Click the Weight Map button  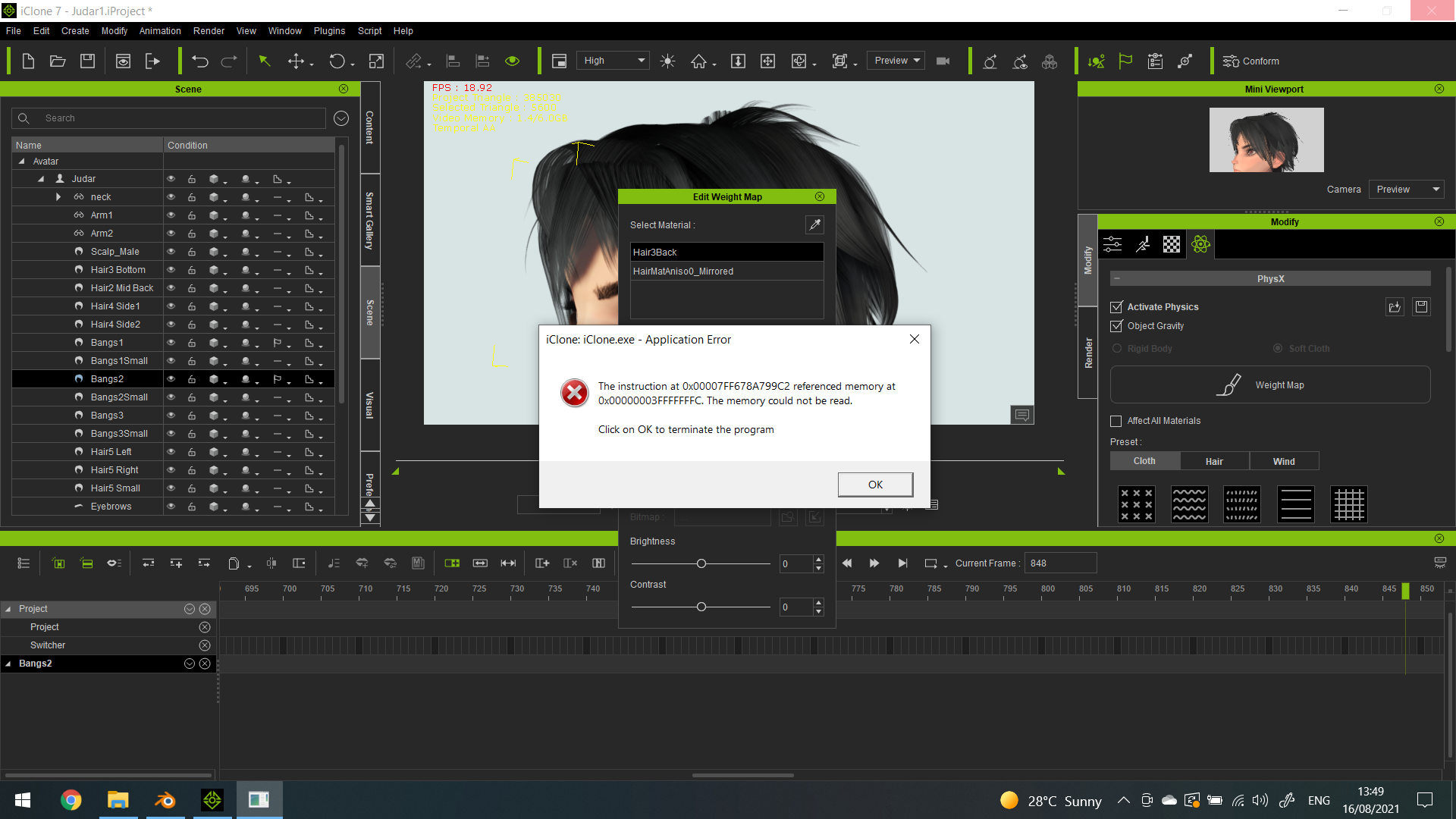[x=1270, y=385]
